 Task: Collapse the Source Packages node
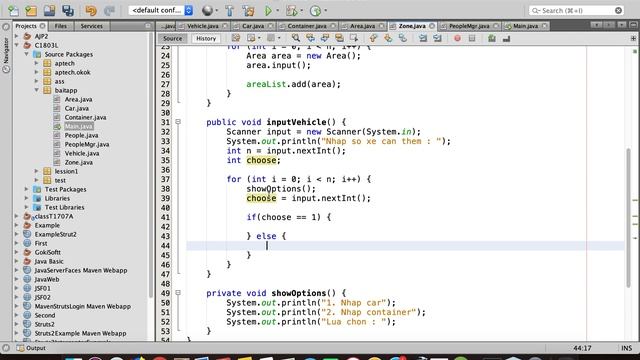click(x=27, y=54)
